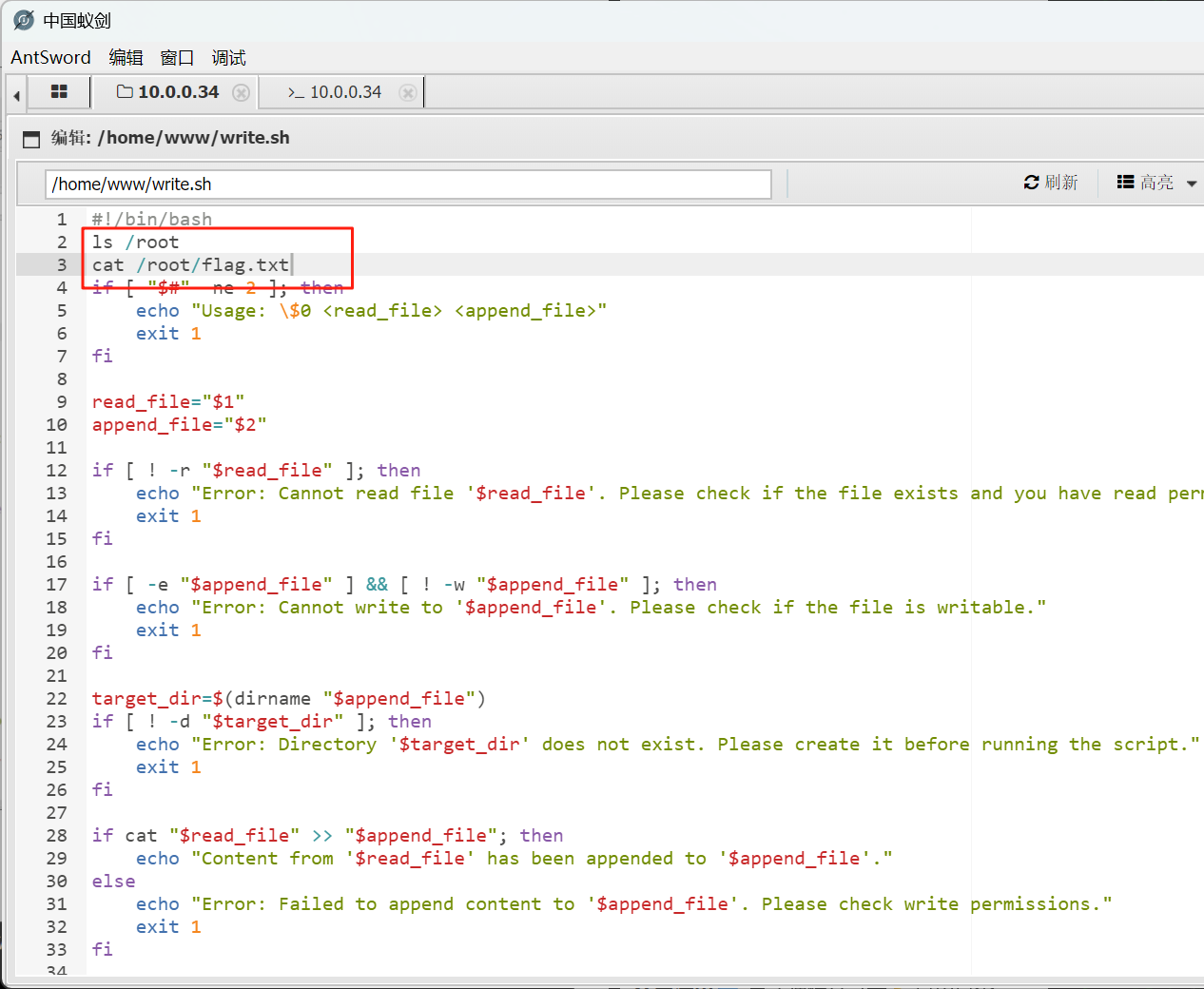Click the 'Content from' echo line 29
This screenshot has height=989, width=1204.
pyautogui.click(x=514, y=858)
